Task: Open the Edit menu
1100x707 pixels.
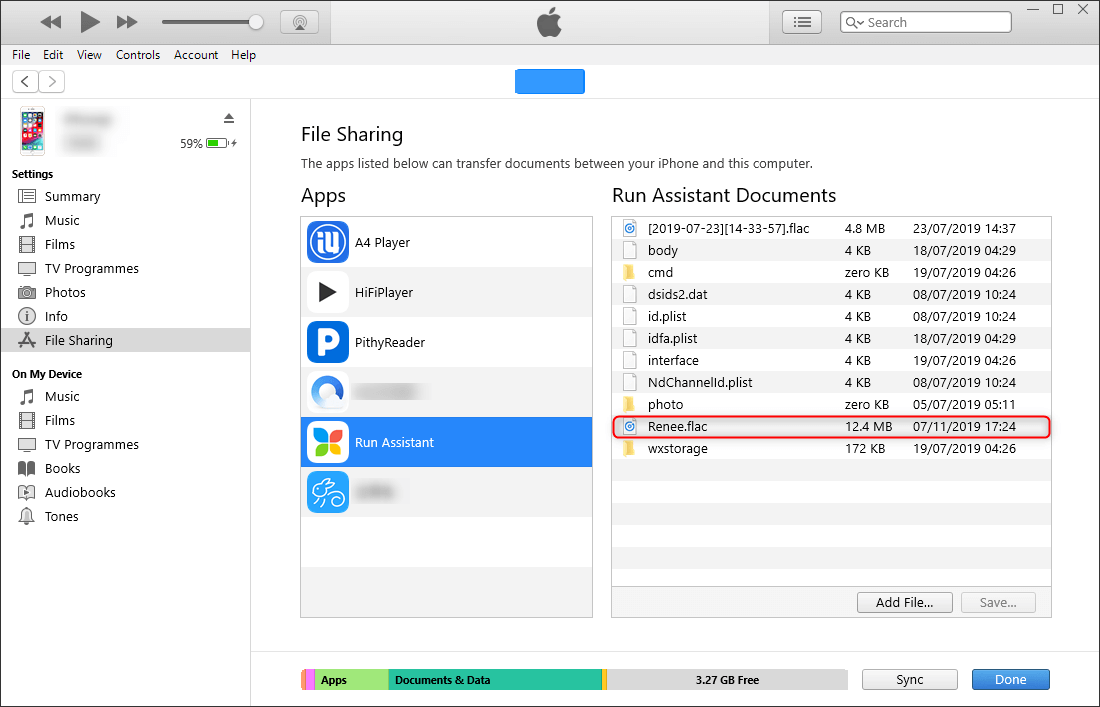Action: pos(53,55)
